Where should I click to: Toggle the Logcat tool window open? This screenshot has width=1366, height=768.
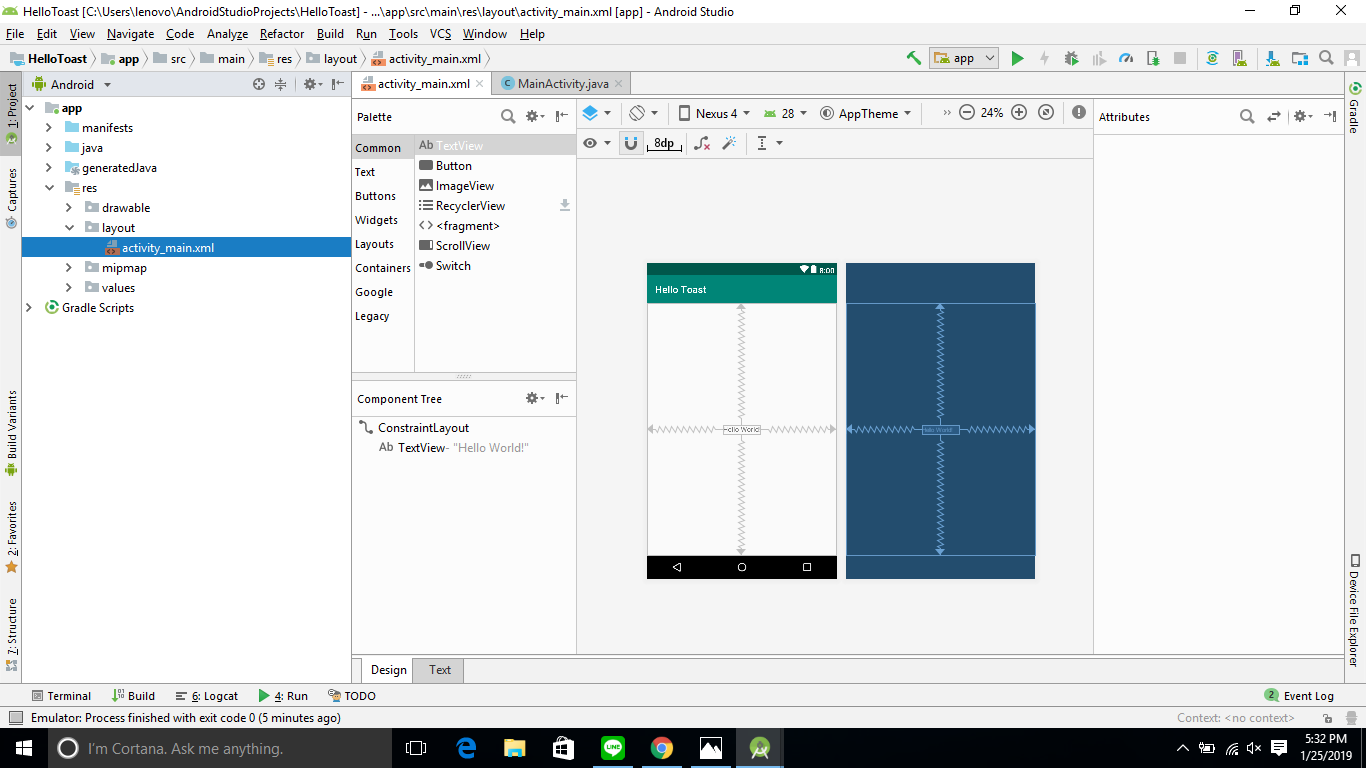(207, 695)
